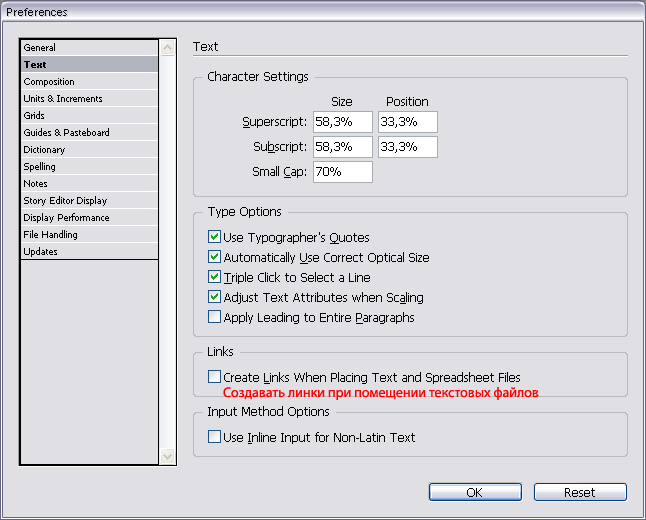Switch to Composition preferences
Screen dimensions: 646x520
[89, 82]
